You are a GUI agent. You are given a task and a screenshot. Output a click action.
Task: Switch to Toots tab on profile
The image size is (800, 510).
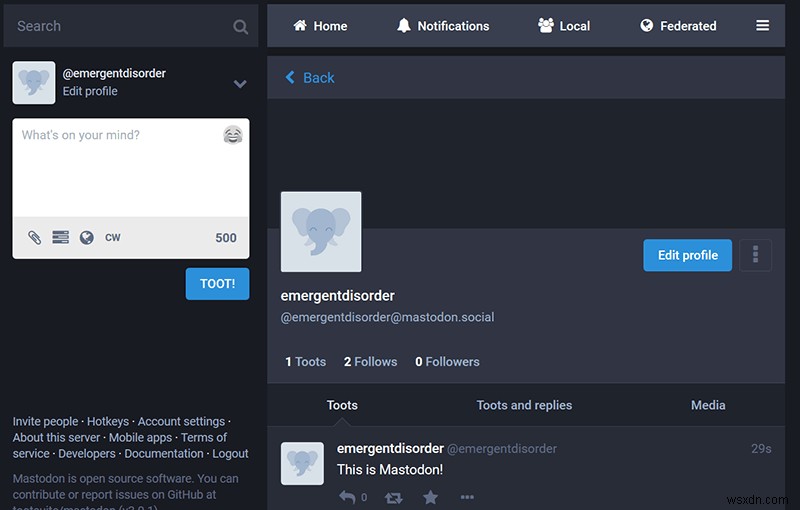(x=342, y=405)
